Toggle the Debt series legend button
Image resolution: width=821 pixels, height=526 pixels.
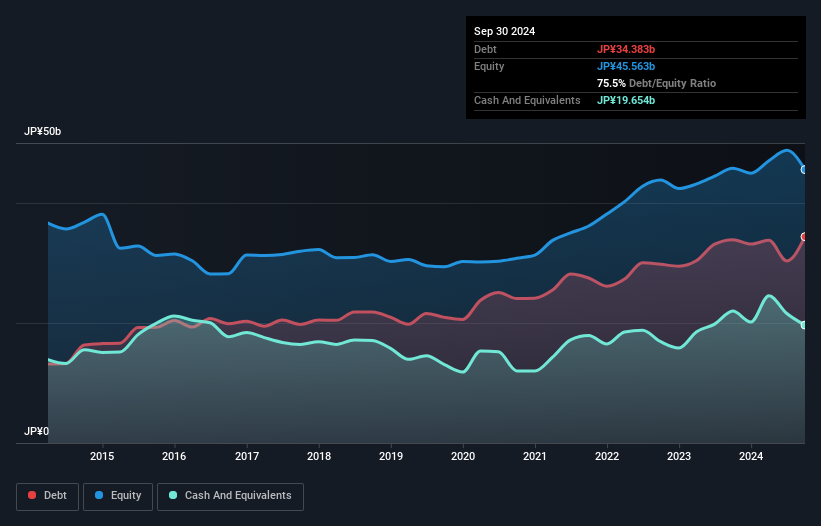48,496
